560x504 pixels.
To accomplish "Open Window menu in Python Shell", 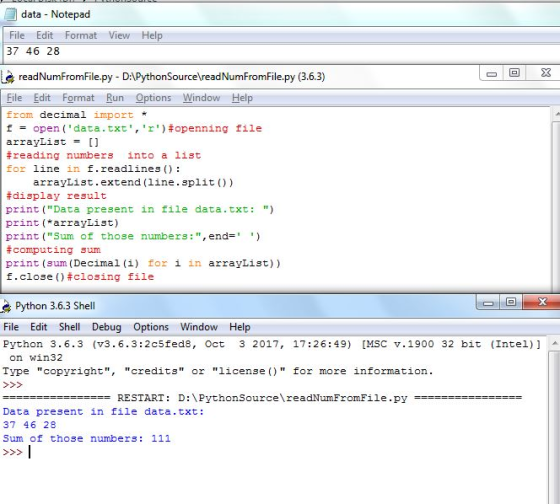I will point(199,327).
